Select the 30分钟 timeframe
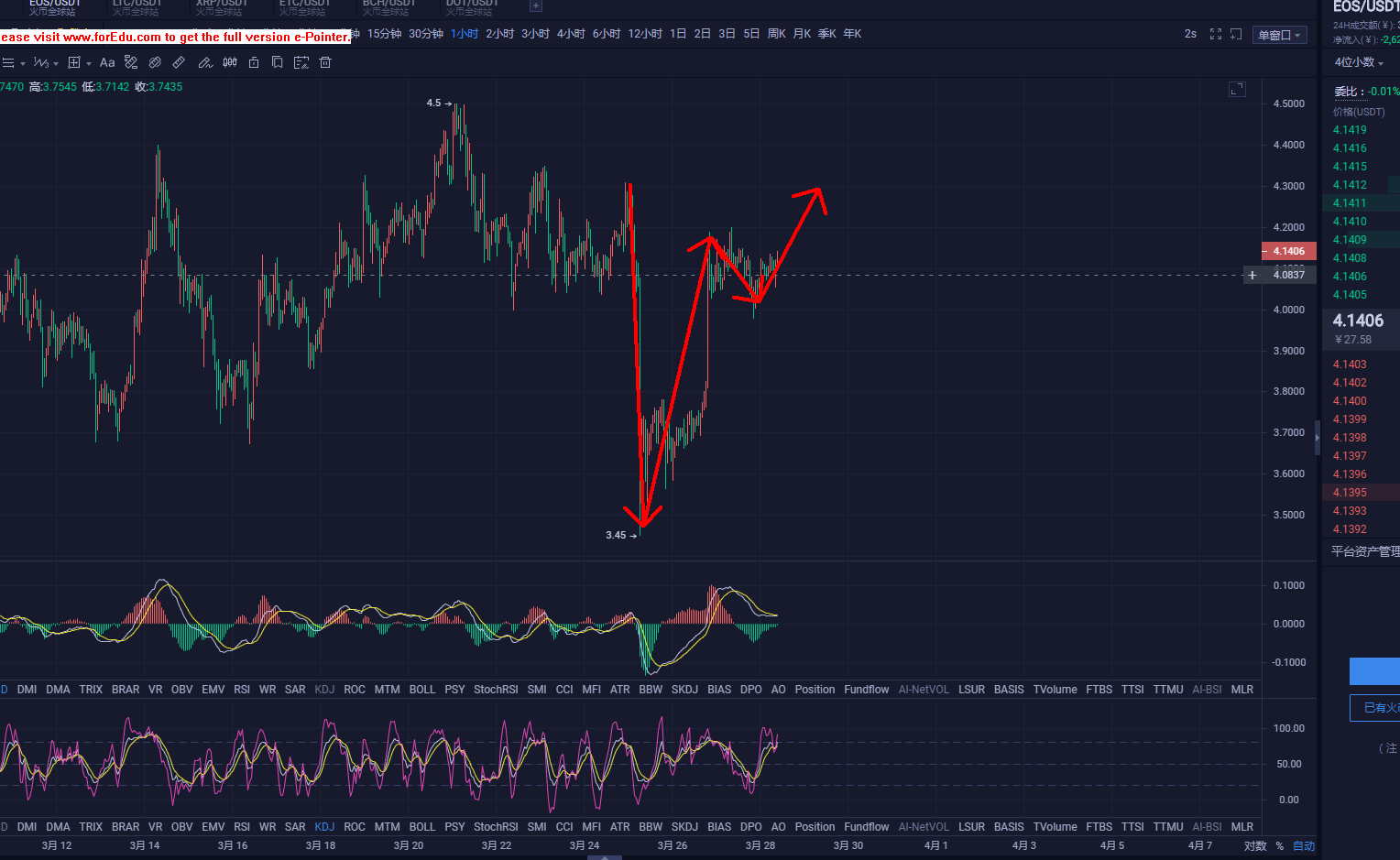The image size is (1400, 860). click(425, 34)
